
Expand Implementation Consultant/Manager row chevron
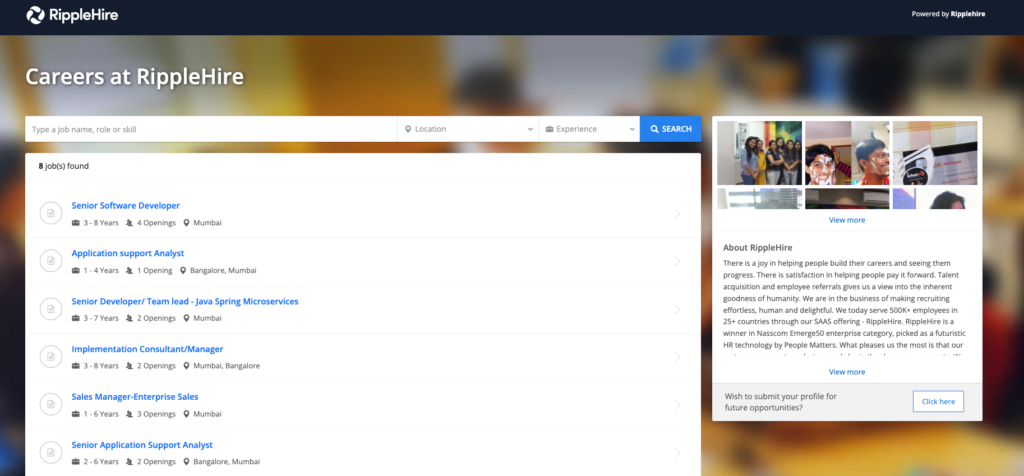tap(678, 357)
